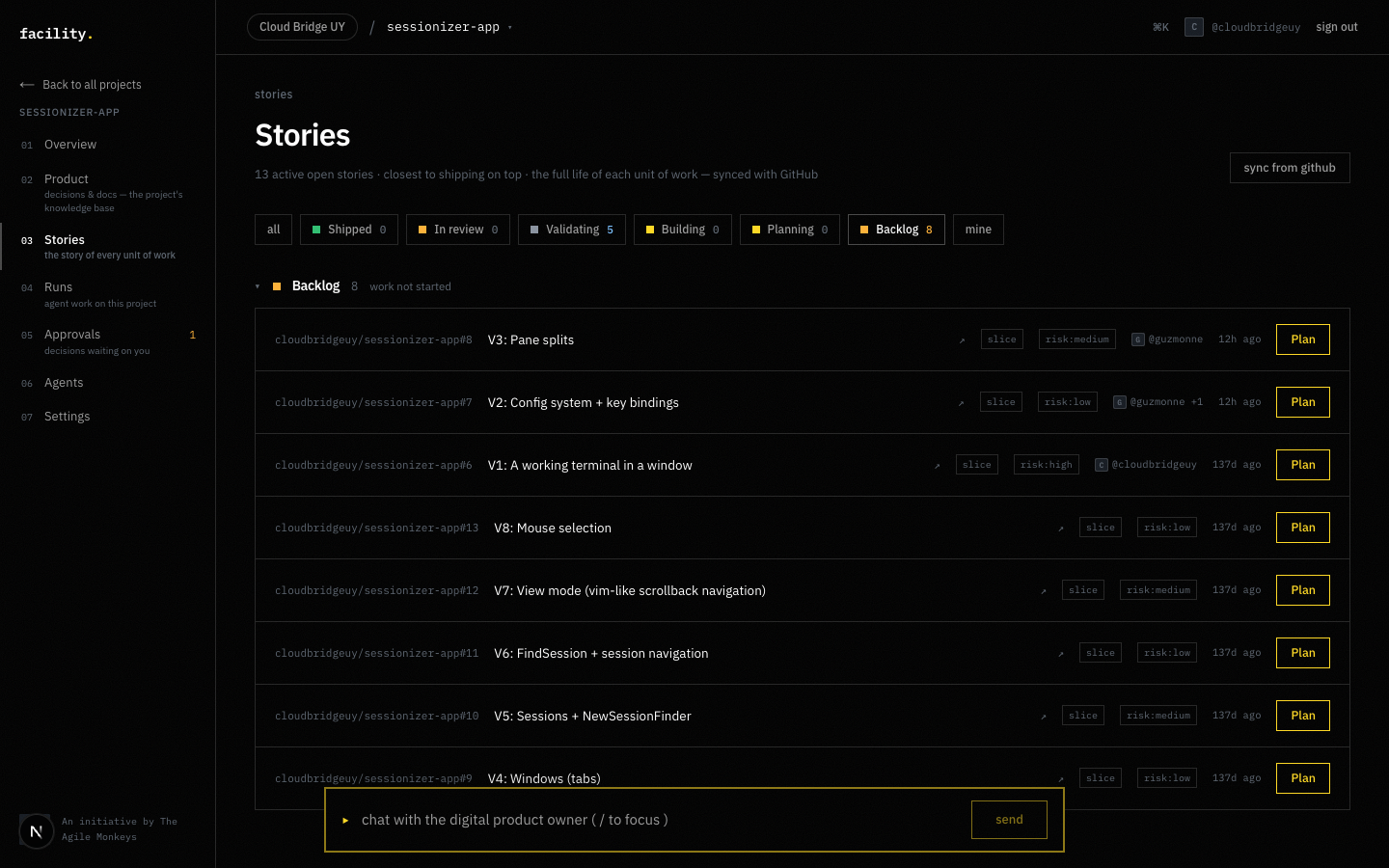Click cloudbridgeuy/sessionizer-app#8 reference

coord(373,339)
